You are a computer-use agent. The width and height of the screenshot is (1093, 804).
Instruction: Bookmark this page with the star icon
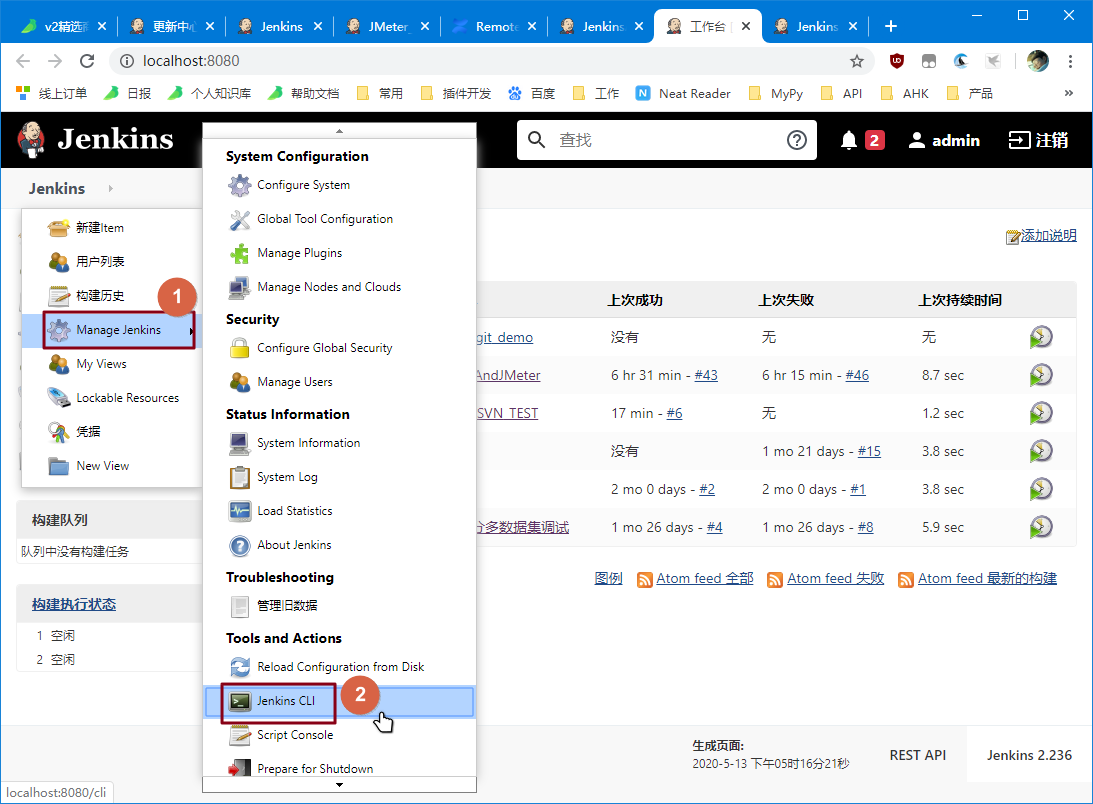point(857,61)
